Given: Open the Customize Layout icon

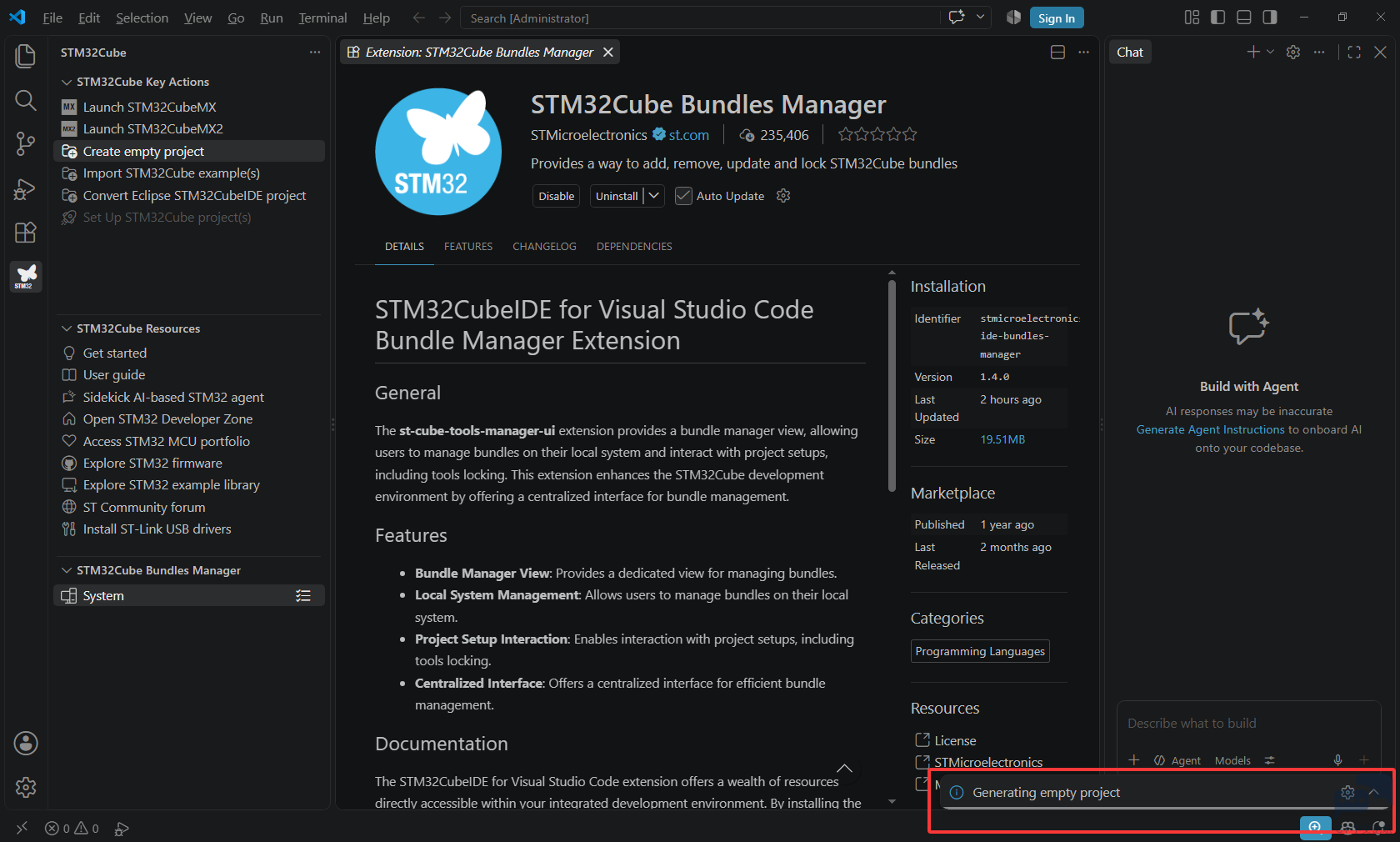Looking at the screenshot, I should (x=1192, y=18).
